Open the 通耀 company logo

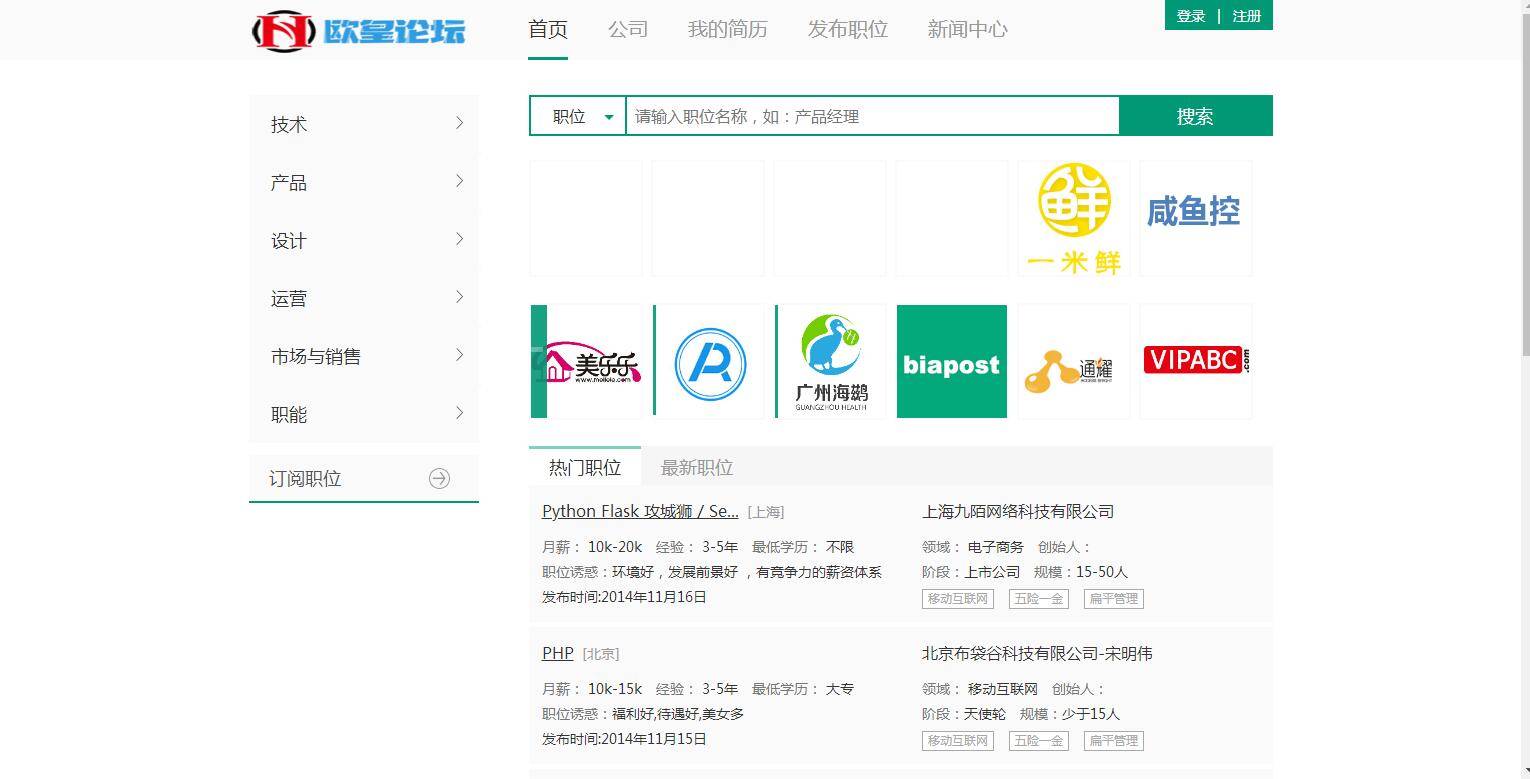(x=1073, y=361)
